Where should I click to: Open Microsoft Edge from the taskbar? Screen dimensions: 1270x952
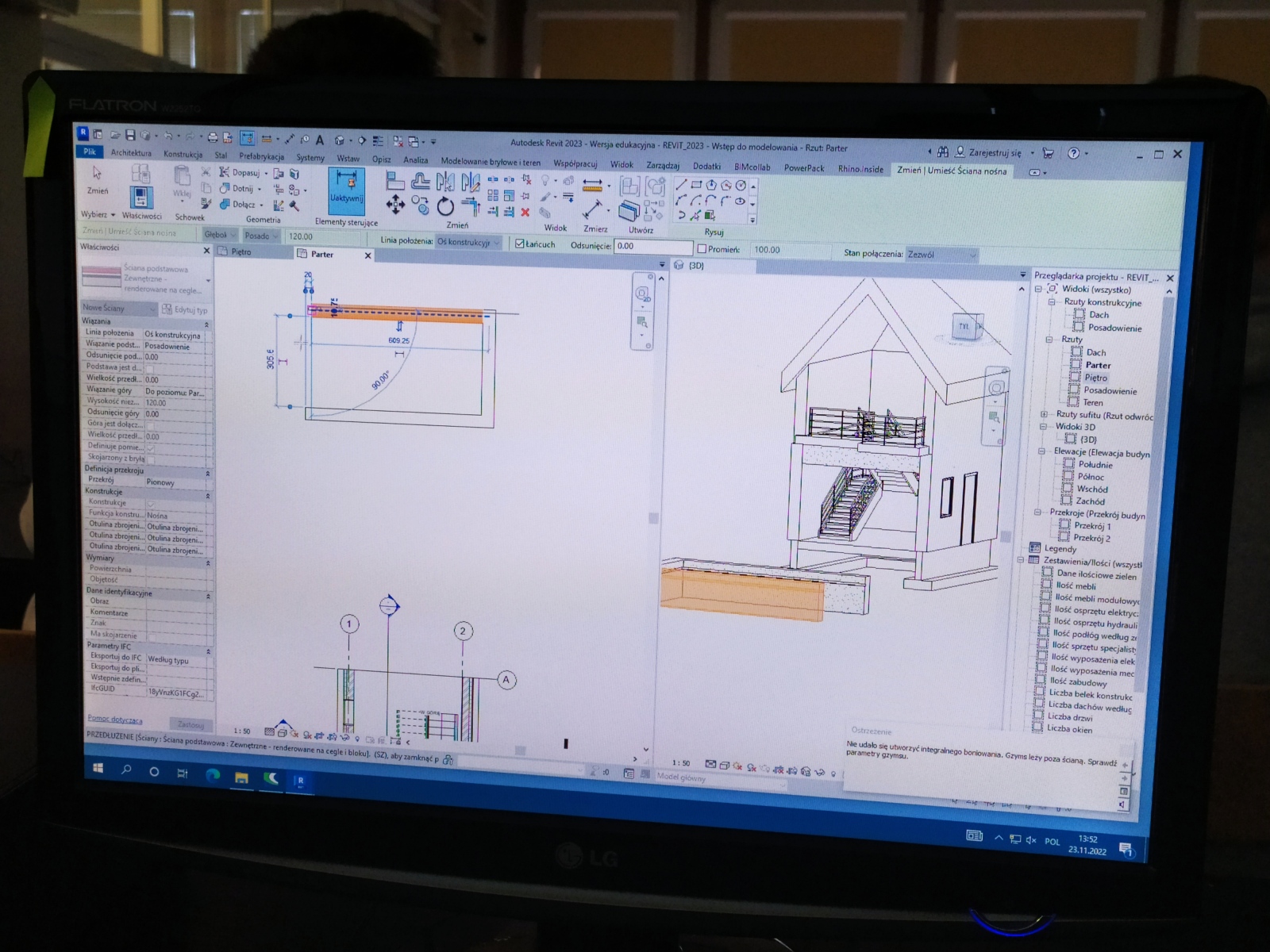[x=212, y=777]
